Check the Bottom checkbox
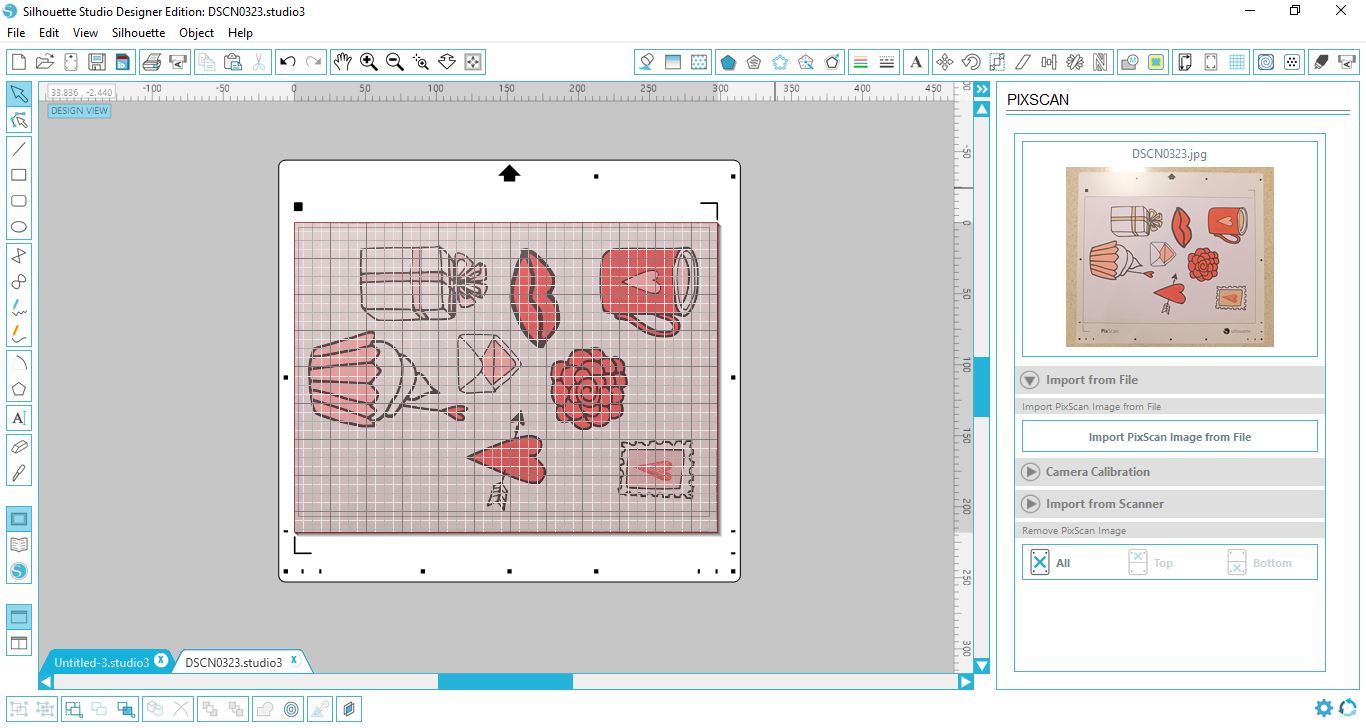The height and width of the screenshot is (728, 1366). pos(1236,562)
